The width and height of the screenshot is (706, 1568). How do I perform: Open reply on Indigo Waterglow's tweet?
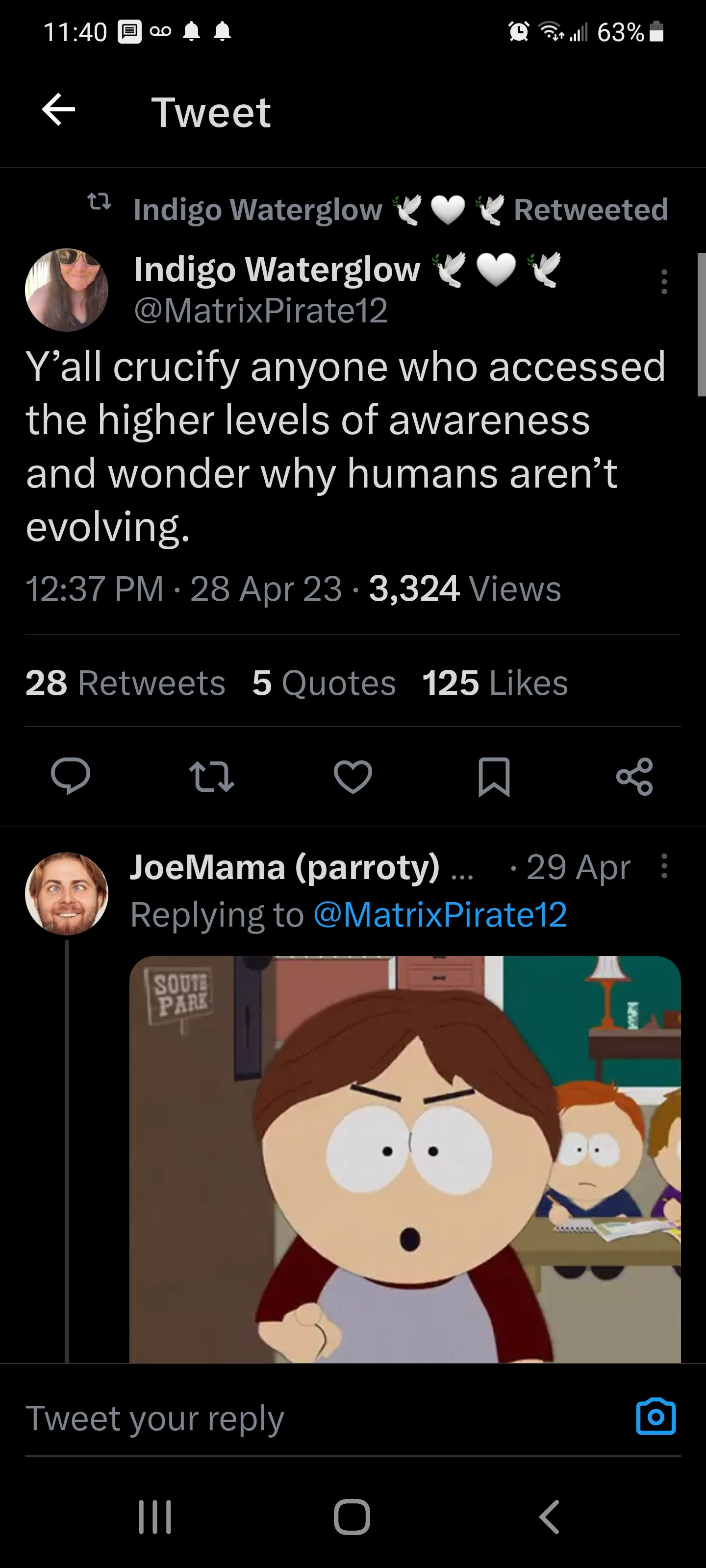[x=71, y=776]
